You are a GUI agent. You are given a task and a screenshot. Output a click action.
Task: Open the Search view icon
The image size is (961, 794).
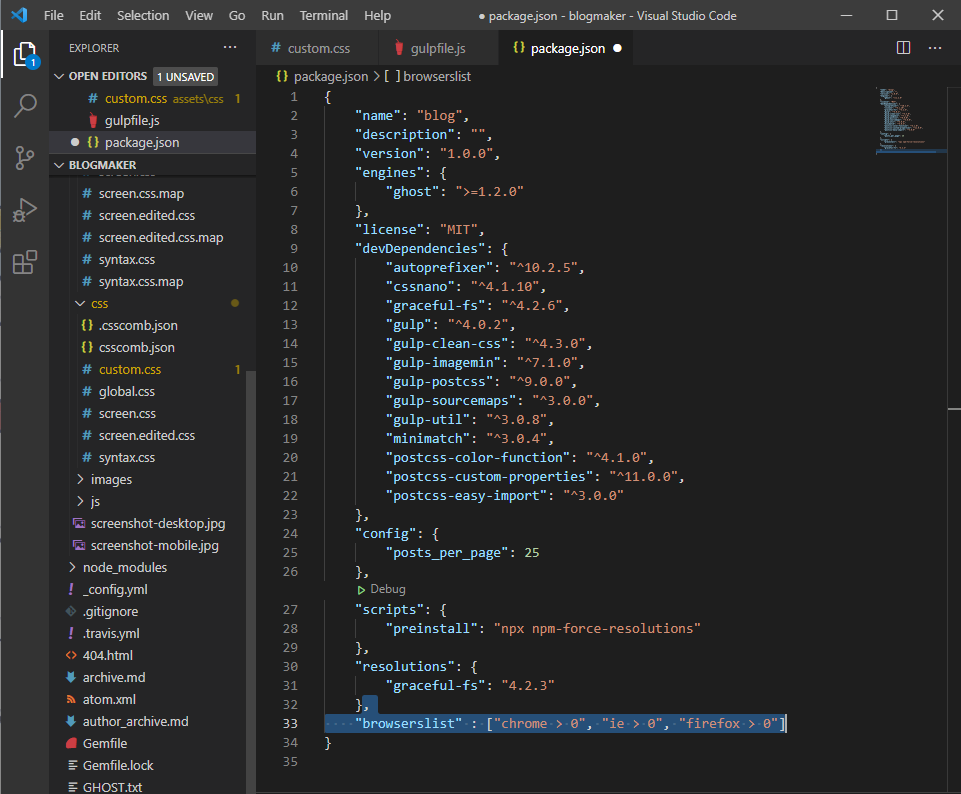click(x=25, y=105)
